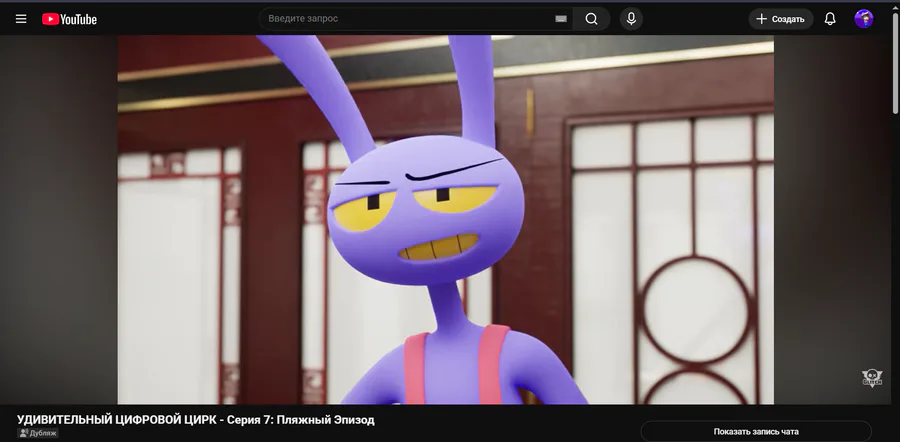The width and height of the screenshot is (900, 442).
Task: Start voice search with the microphone
Action: pyautogui.click(x=631, y=19)
